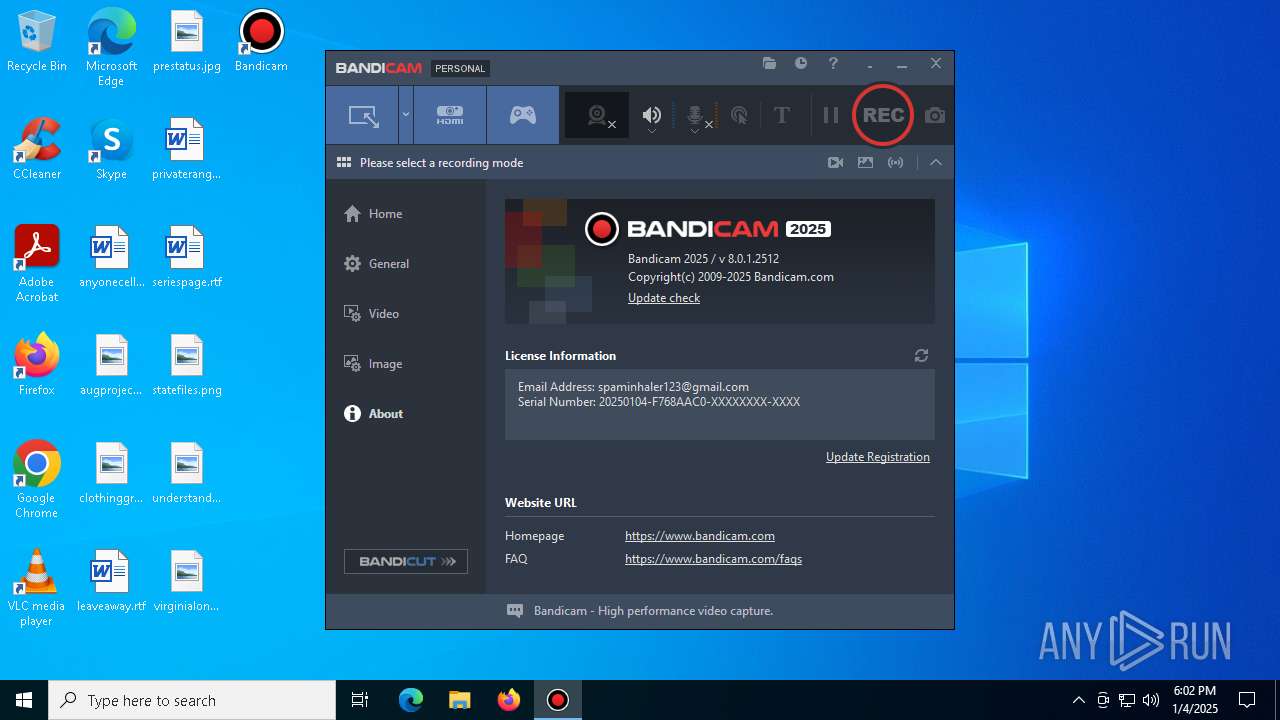Screen dimensions: 1280x720
Task: Open the taskbar clock and date
Action: point(1195,700)
